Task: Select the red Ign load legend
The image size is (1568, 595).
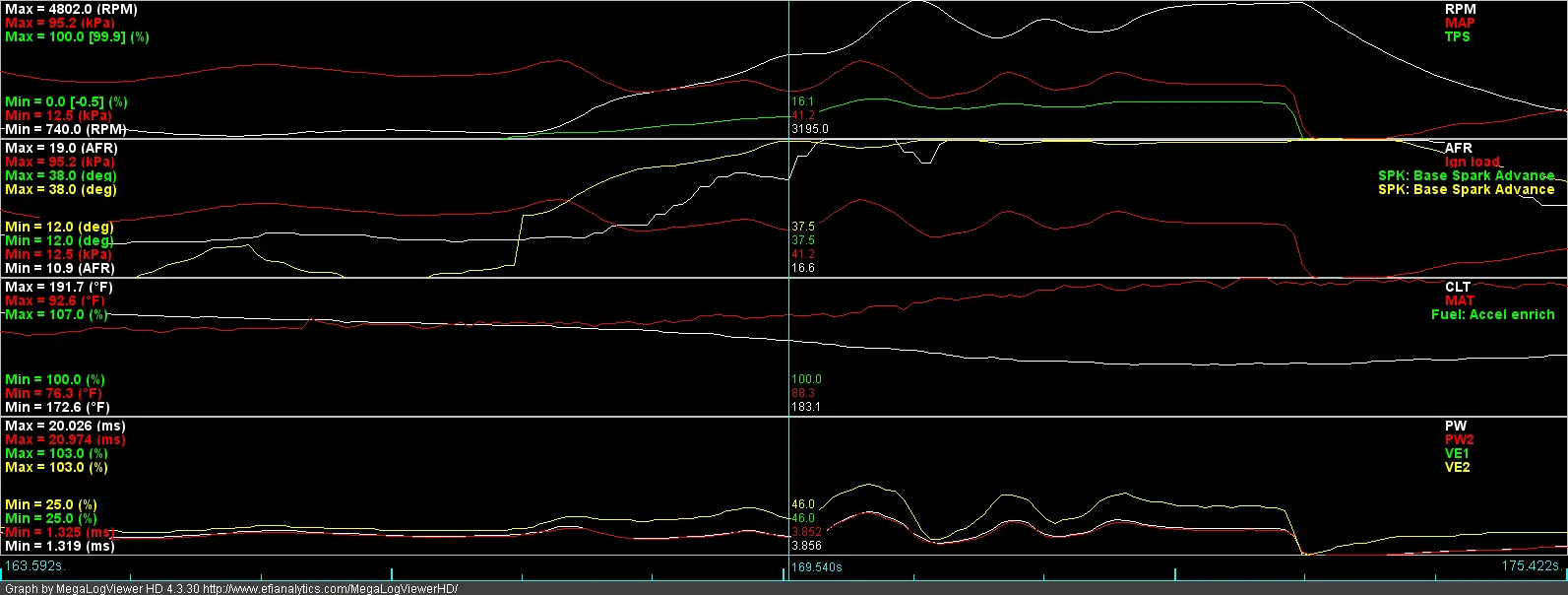Action: pyautogui.click(x=1473, y=162)
